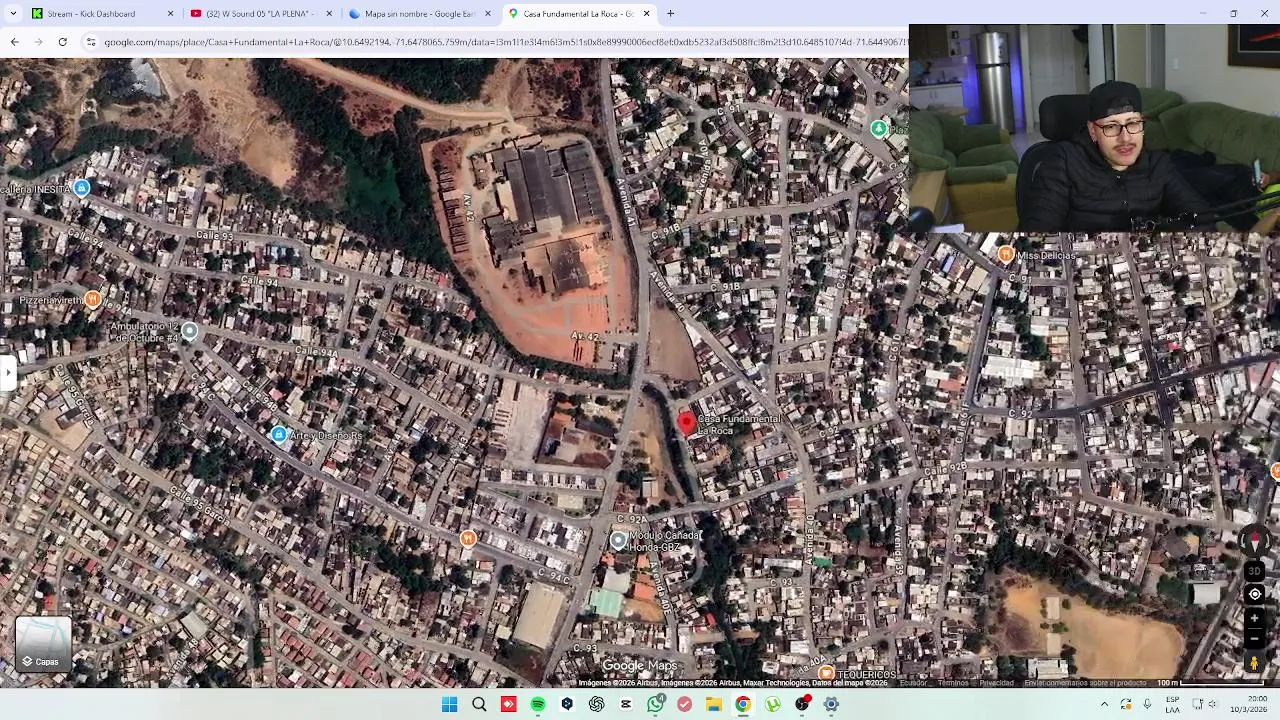
Task: Click the Calle 94A street label
Action: 317,352
